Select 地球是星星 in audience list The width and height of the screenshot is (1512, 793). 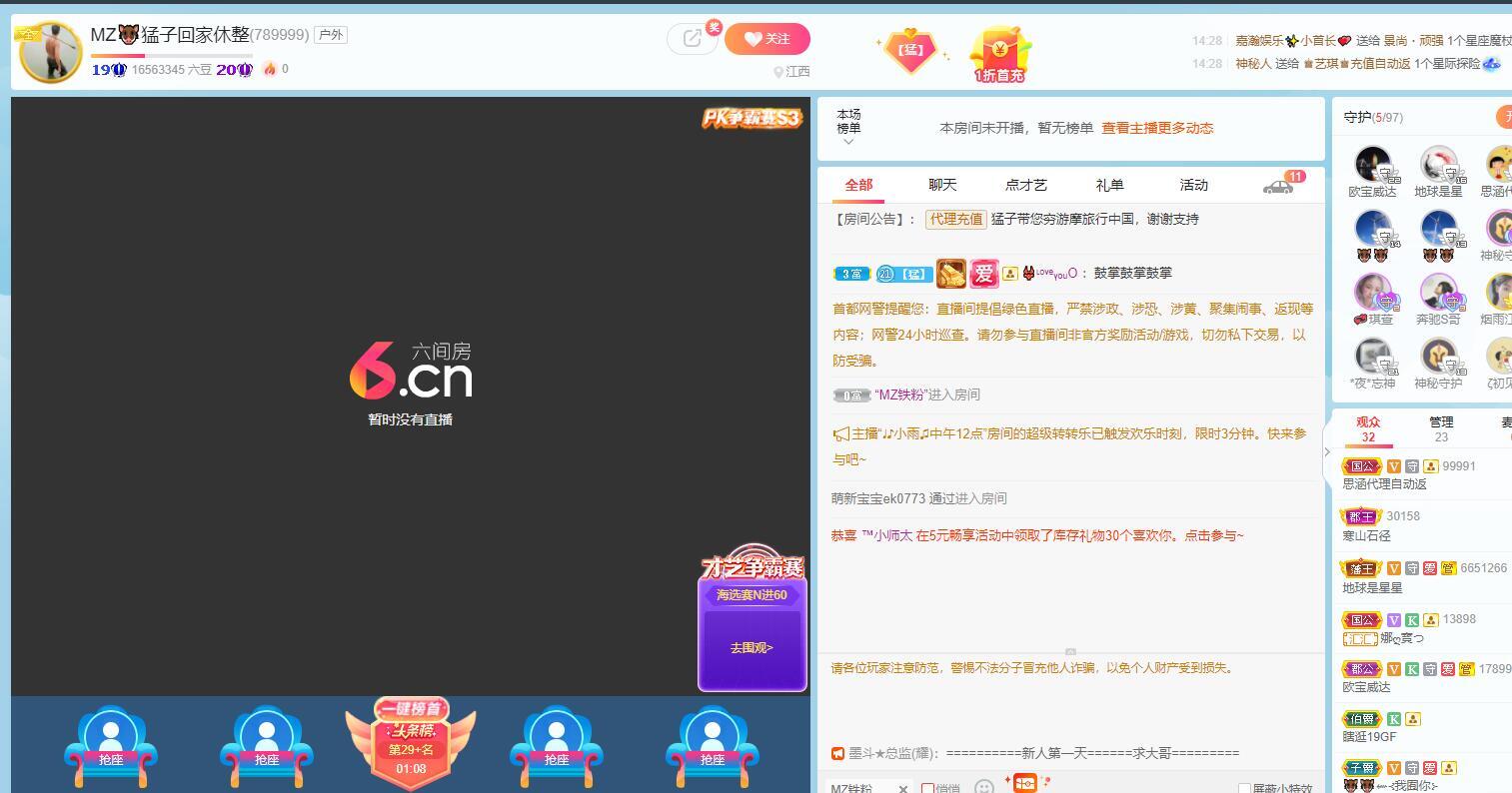point(1372,587)
